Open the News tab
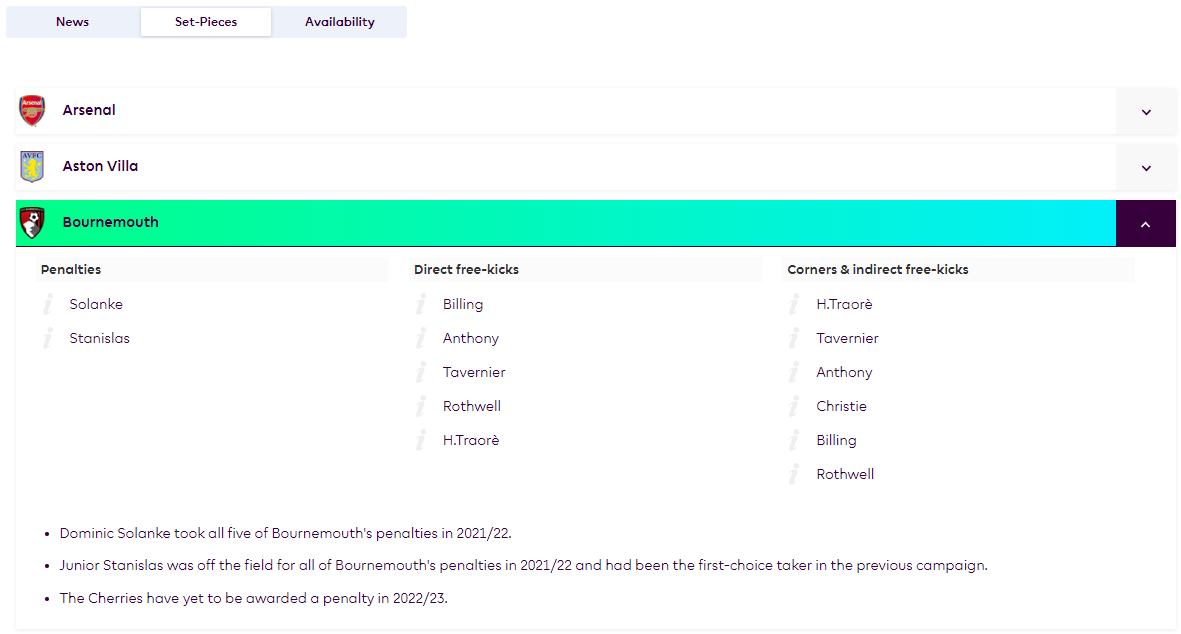1181x634 pixels. (72, 22)
